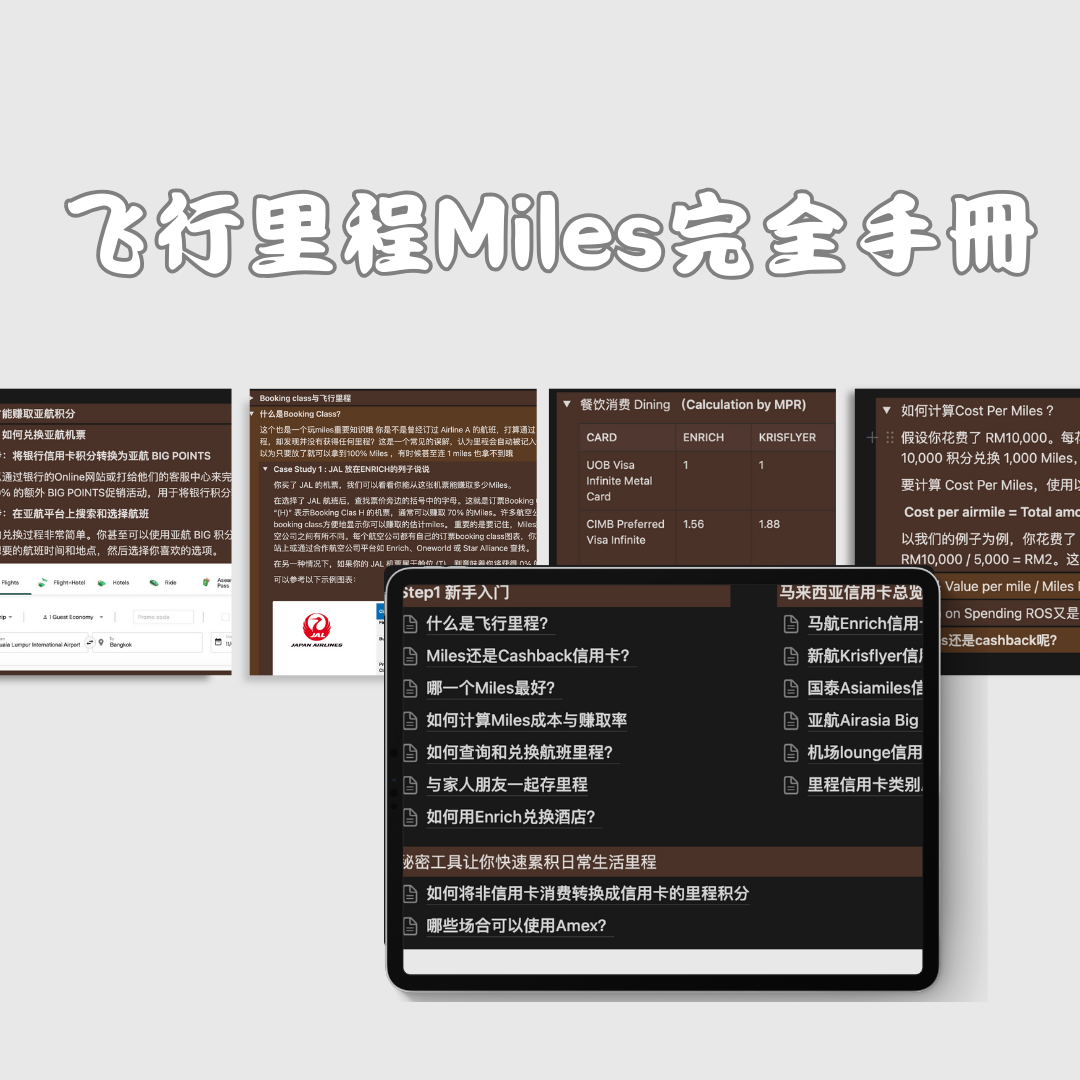Switch to the Hotels tab
Viewport: 1080px width, 1080px height.
[x=114, y=583]
